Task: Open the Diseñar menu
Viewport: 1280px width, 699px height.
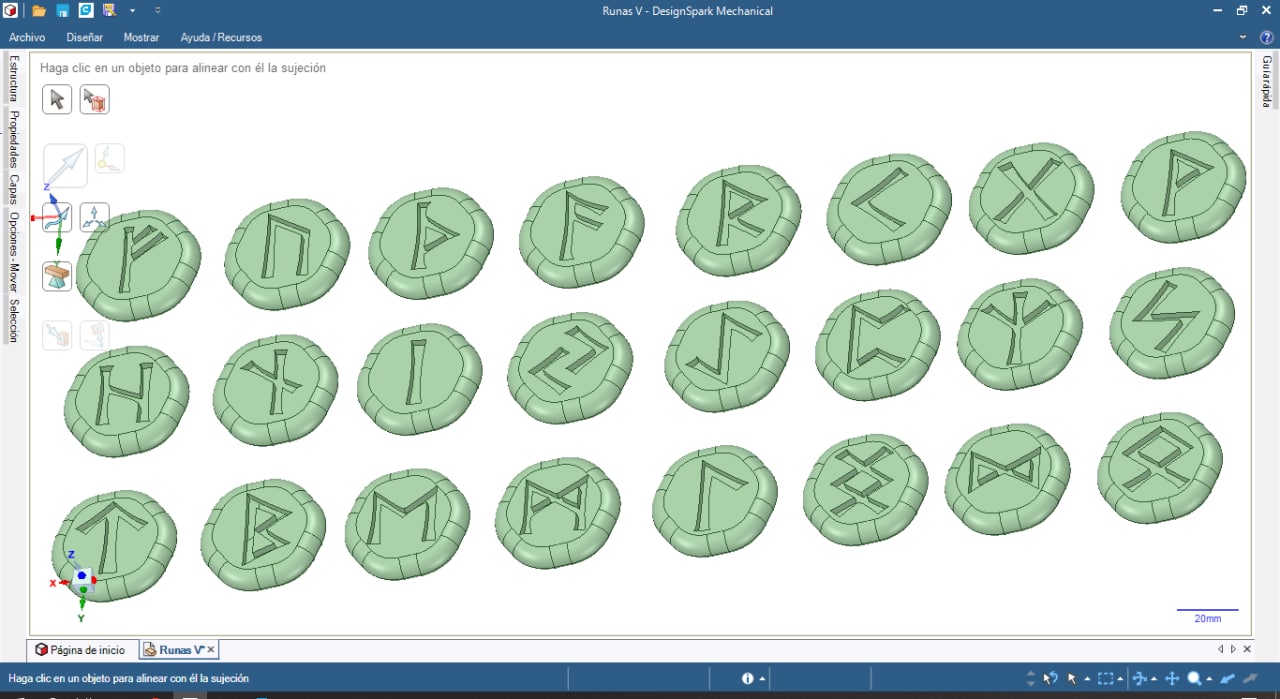Action: [x=84, y=37]
